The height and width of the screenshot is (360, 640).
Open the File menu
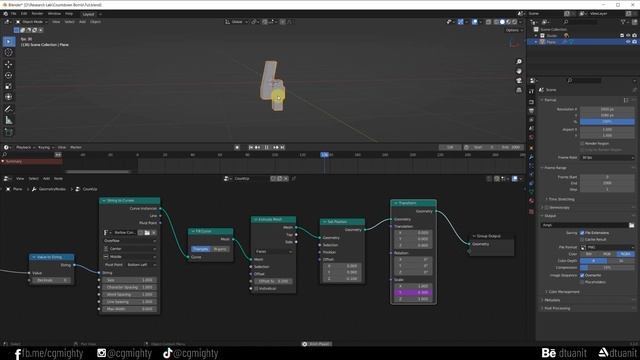tap(13, 13)
